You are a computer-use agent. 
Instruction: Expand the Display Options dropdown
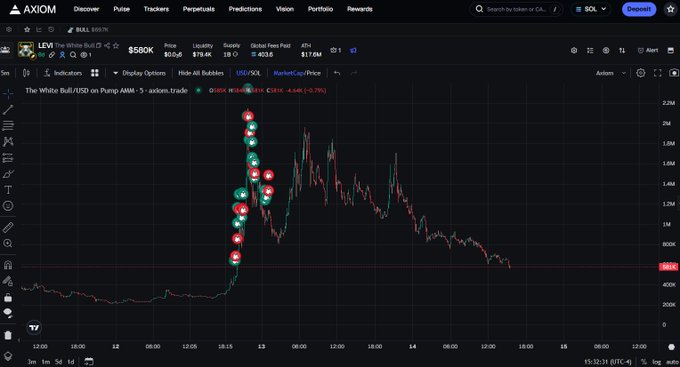[139, 73]
